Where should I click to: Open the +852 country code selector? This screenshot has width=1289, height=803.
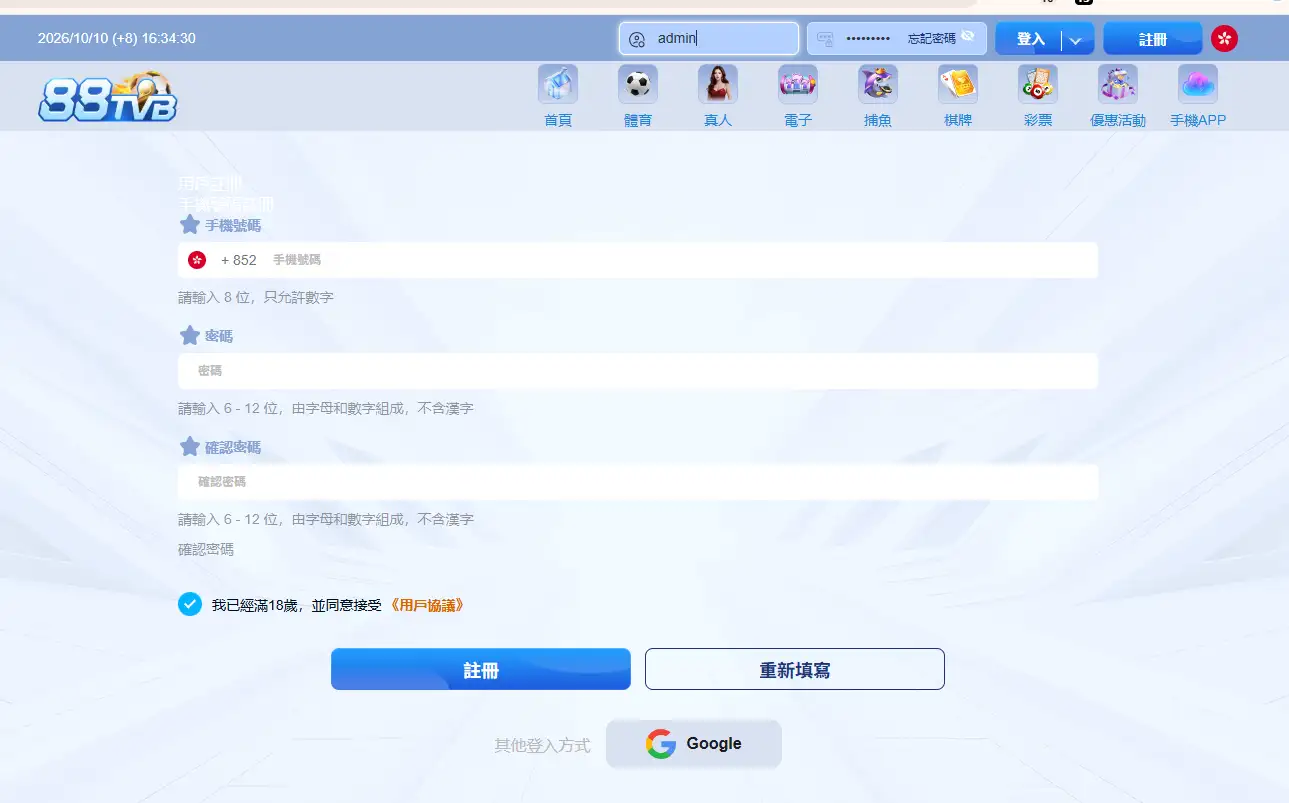223,260
